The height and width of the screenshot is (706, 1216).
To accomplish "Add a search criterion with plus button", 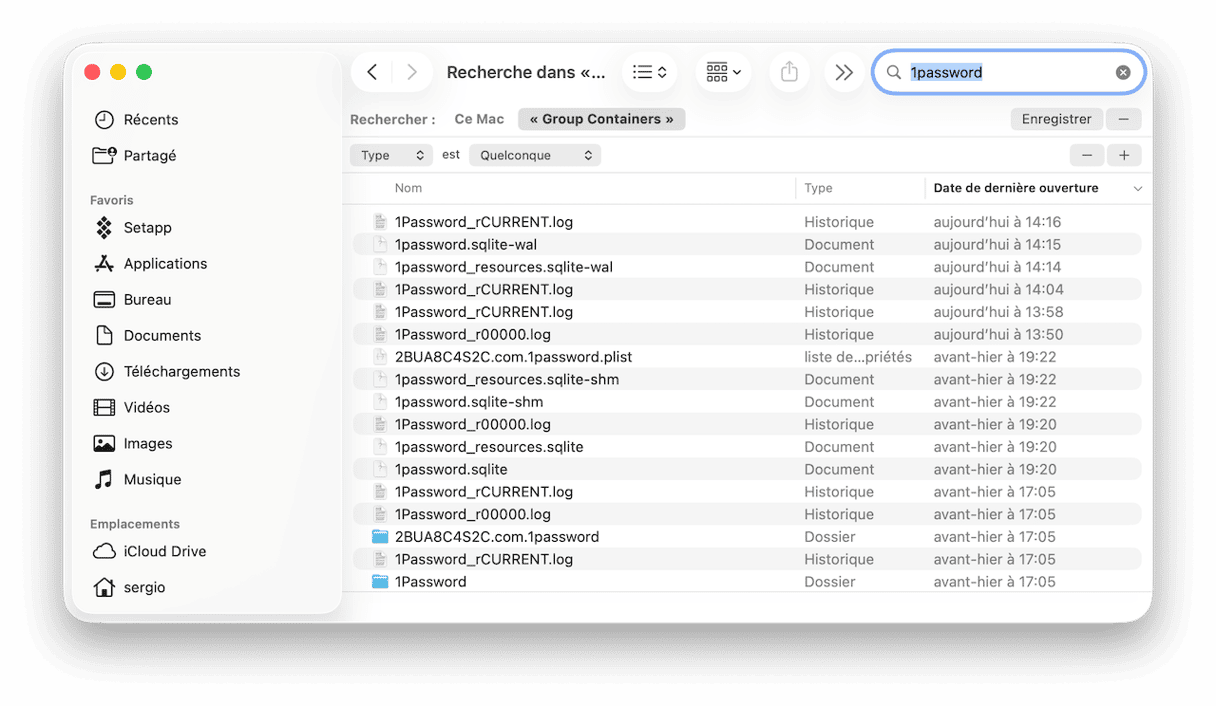I will 1124,155.
